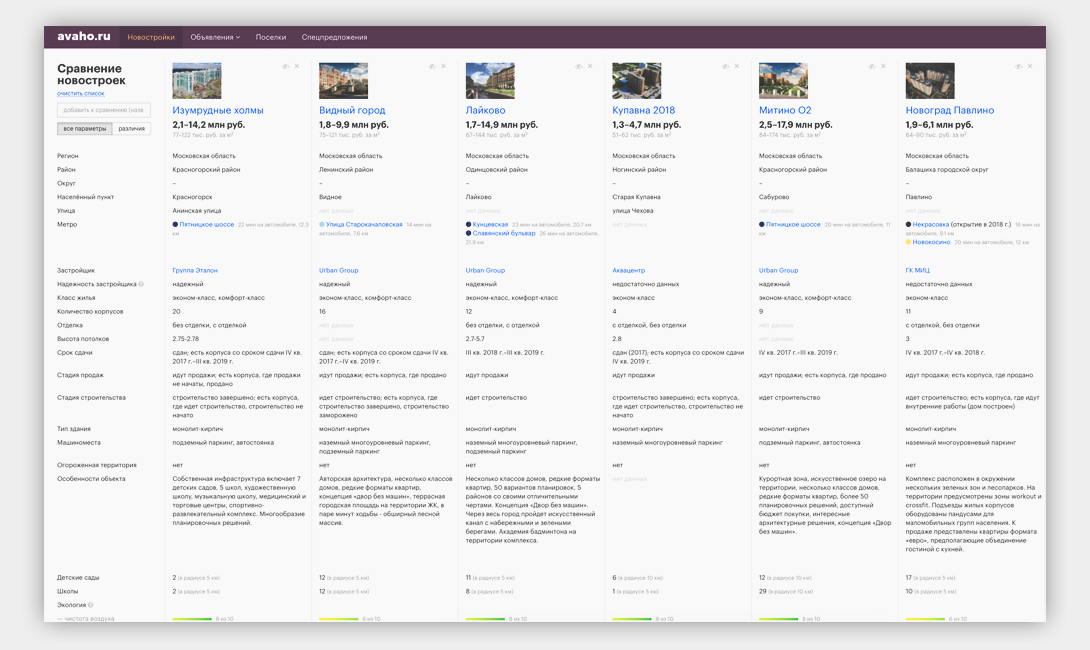Screen dimensions: 1090x650
Task: Open the ГК МИЦ developer link
Action: tap(918, 270)
